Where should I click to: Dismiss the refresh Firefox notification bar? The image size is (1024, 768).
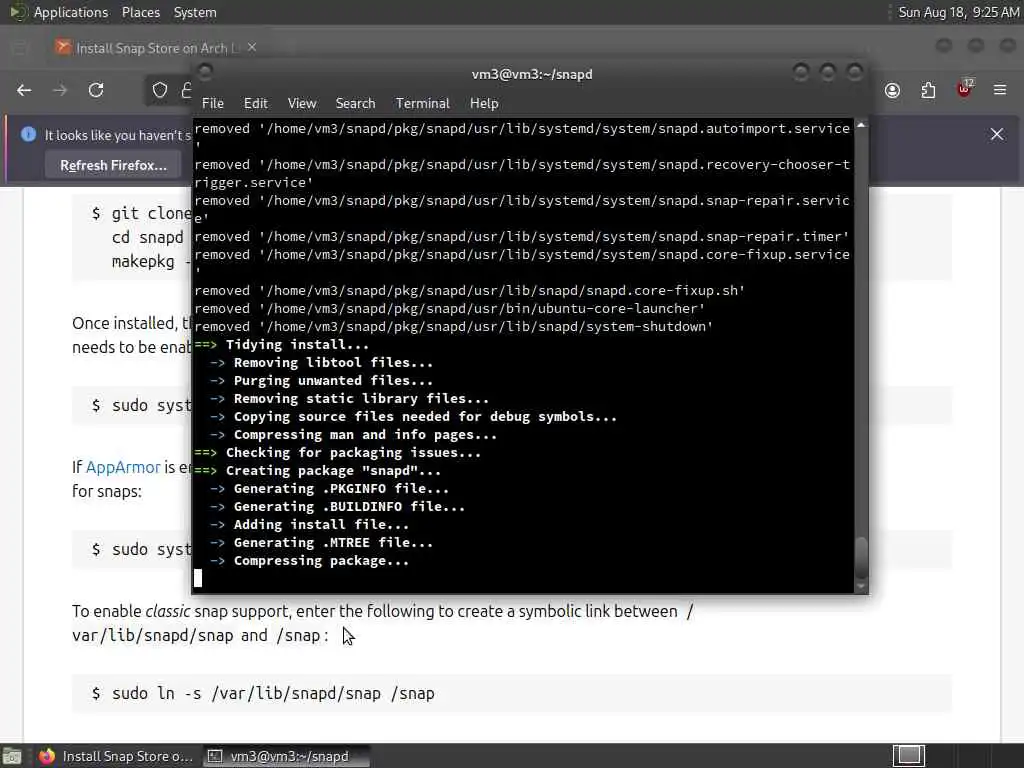[997, 134]
